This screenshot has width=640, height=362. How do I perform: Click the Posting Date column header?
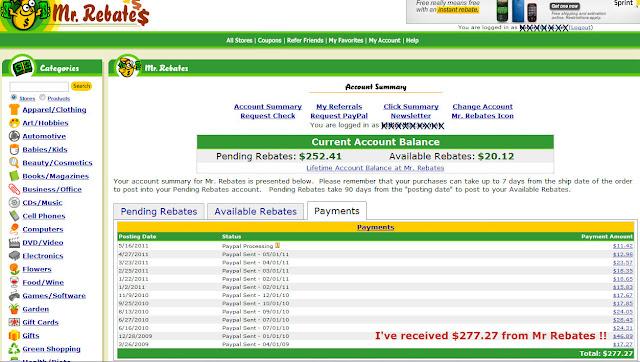(x=137, y=236)
